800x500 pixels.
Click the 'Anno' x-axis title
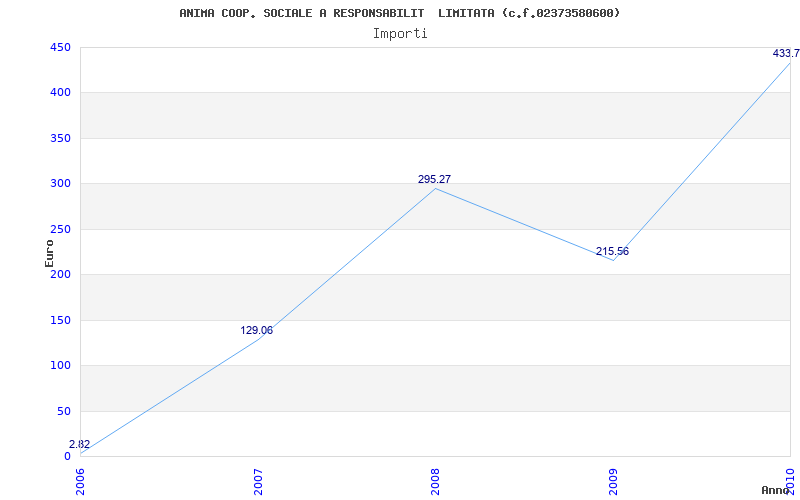click(776, 490)
